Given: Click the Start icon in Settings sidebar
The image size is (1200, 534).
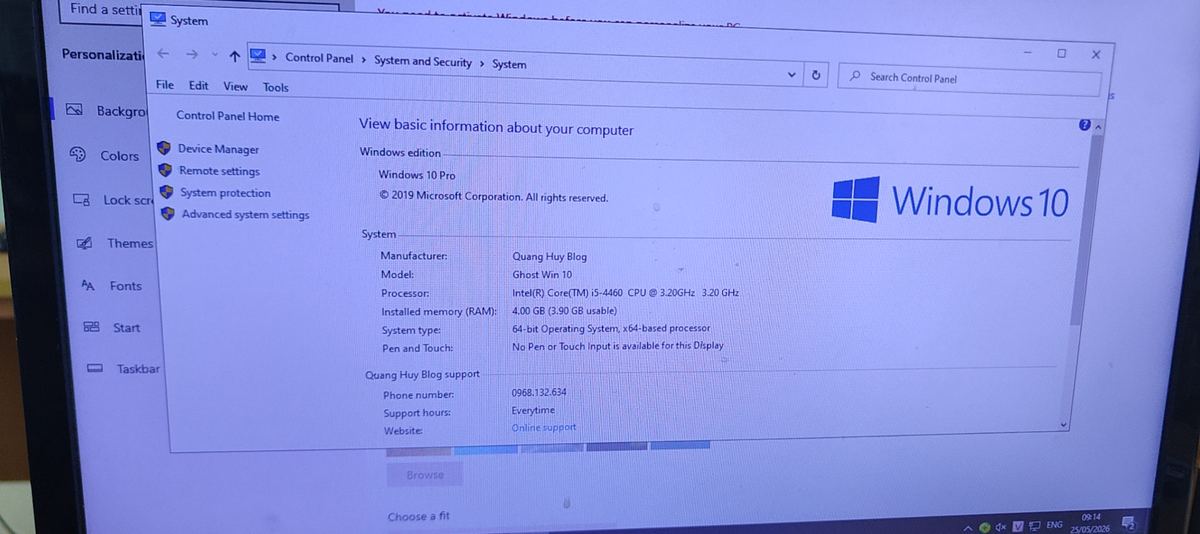Looking at the screenshot, I should tap(91, 327).
